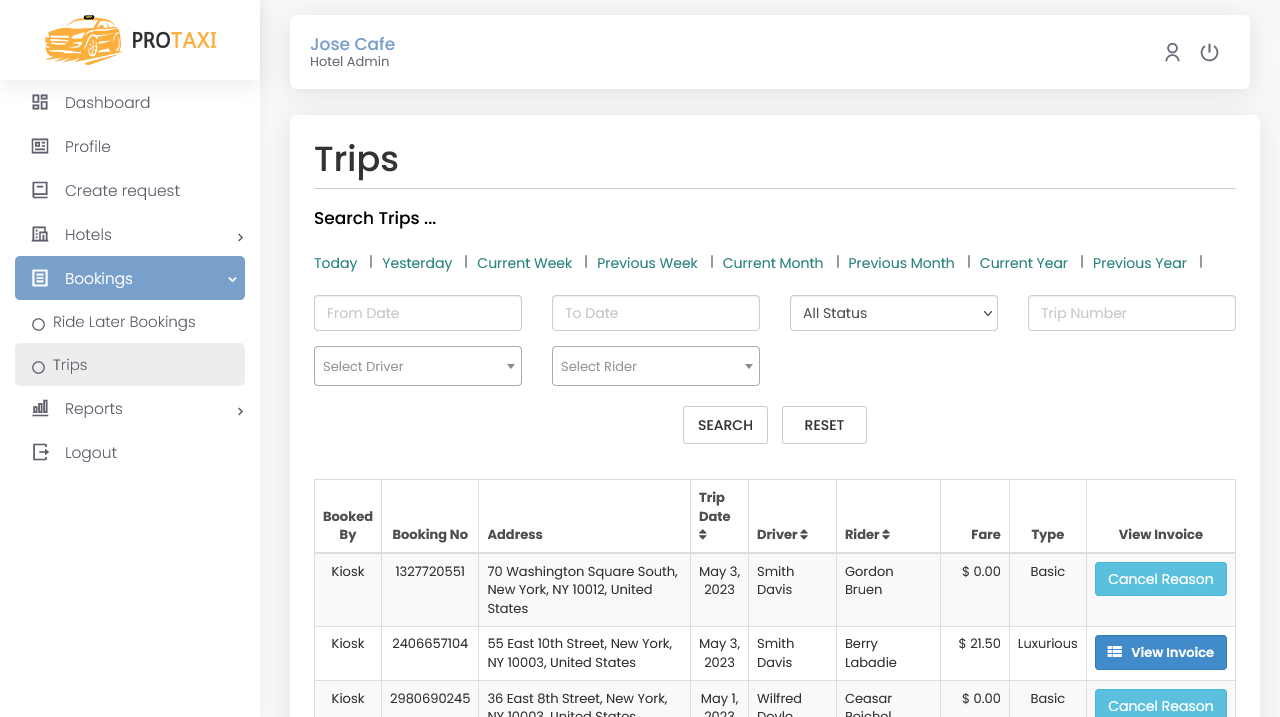
Task: Filter trips by Current Week
Action: (525, 263)
